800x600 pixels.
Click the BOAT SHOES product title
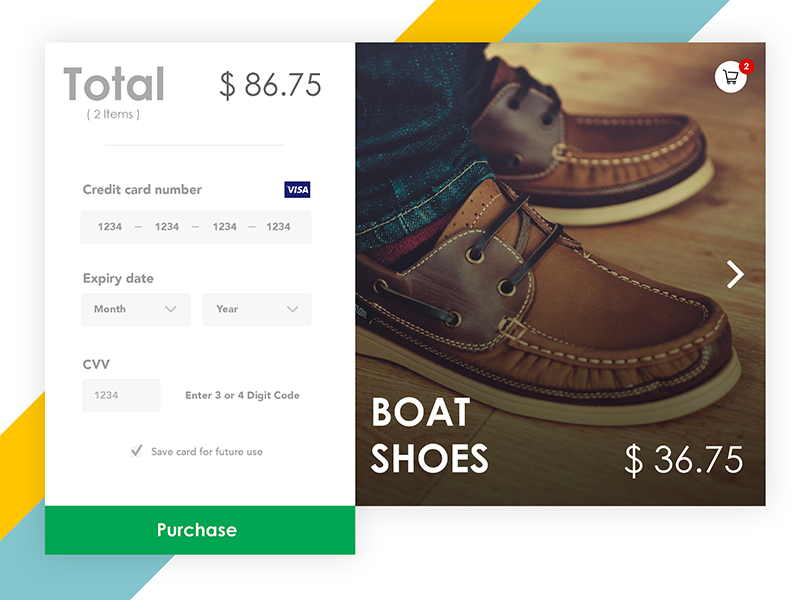[x=428, y=435]
